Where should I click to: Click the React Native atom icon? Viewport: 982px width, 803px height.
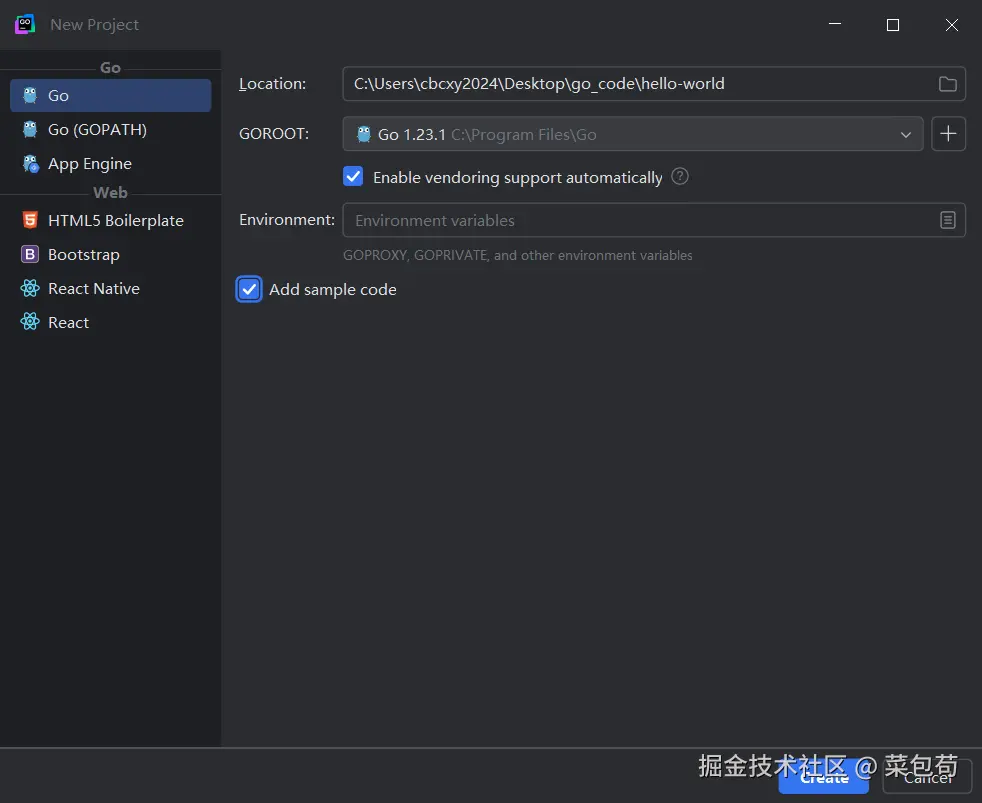click(30, 288)
